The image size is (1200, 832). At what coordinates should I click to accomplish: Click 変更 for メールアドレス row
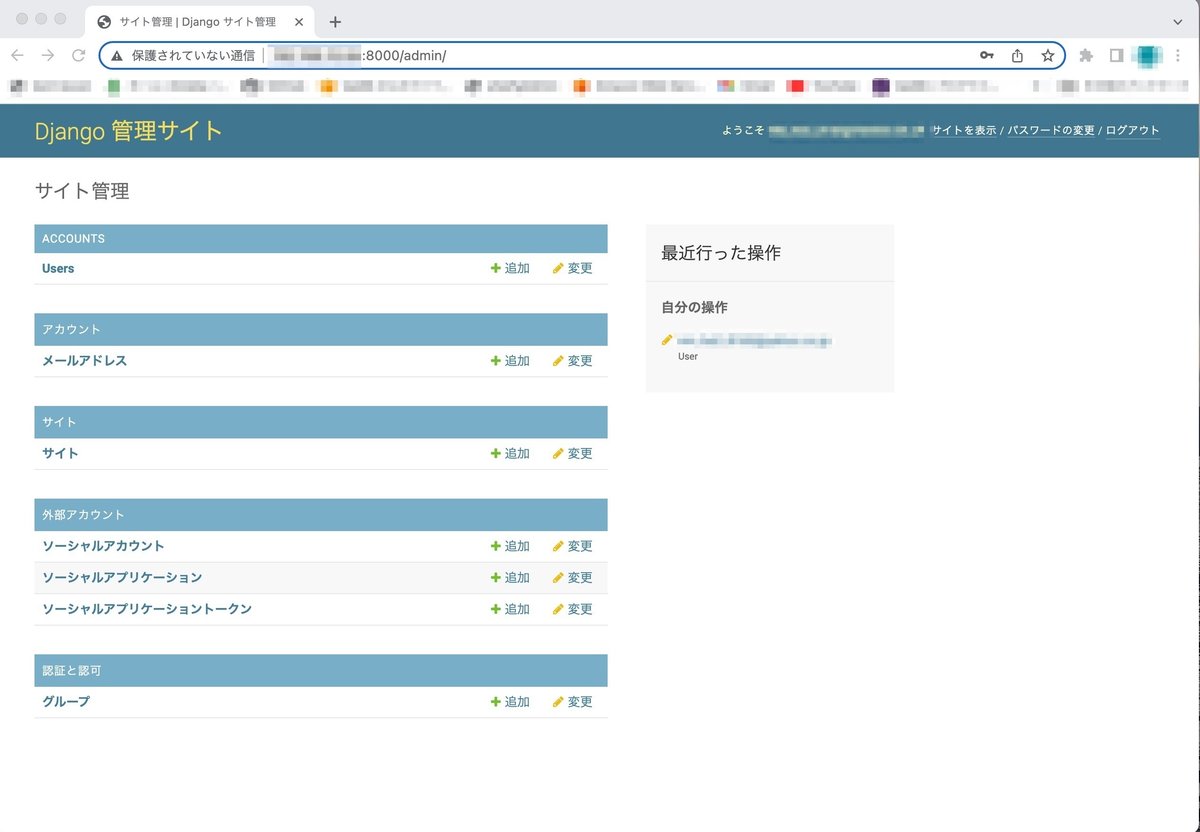pyautogui.click(x=572, y=361)
